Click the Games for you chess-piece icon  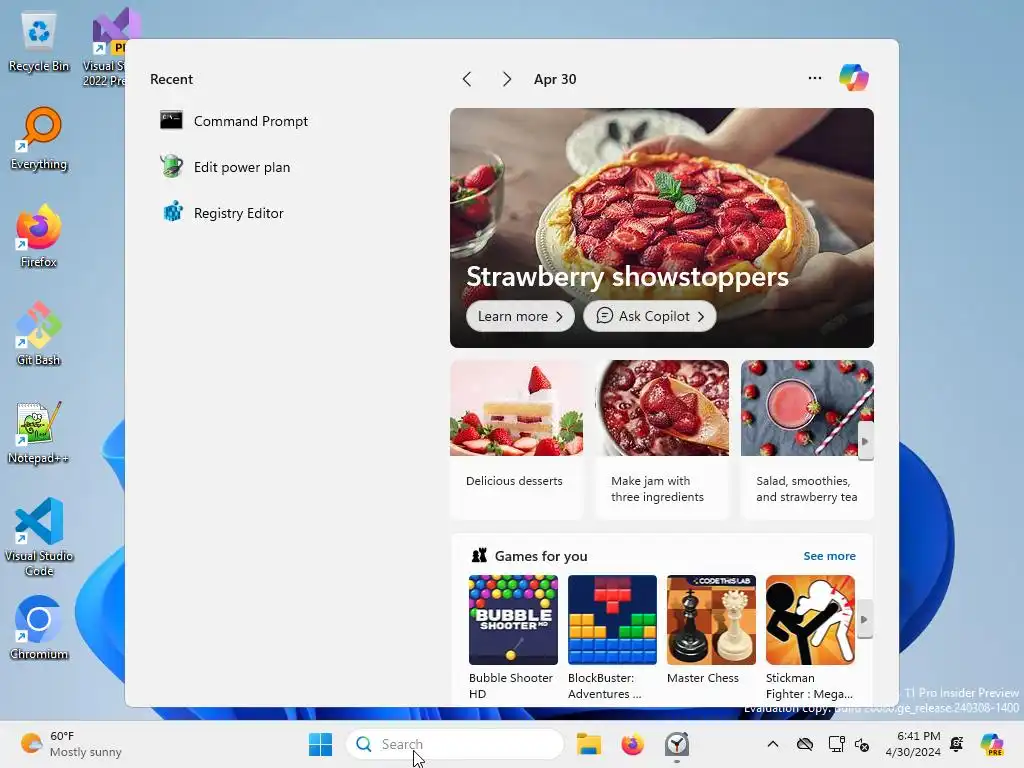tap(479, 556)
